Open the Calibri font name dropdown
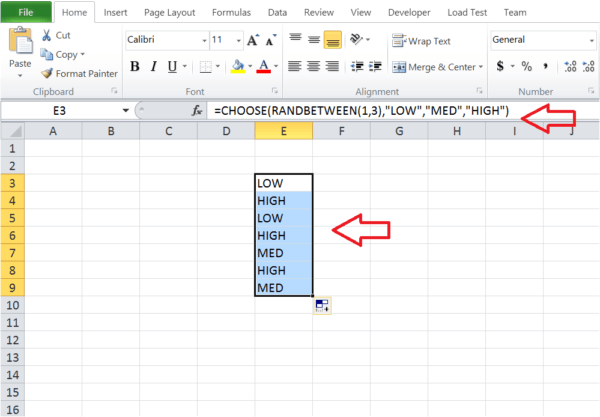Screen dimensions: 600x417 point(204,40)
